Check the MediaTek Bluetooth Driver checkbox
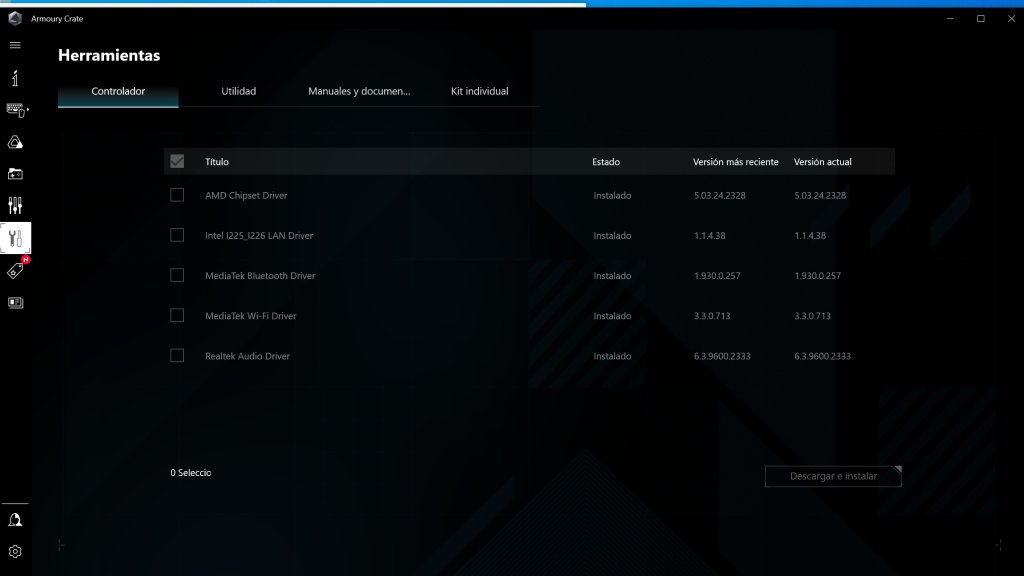This screenshot has width=1024, height=576. [177, 275]
